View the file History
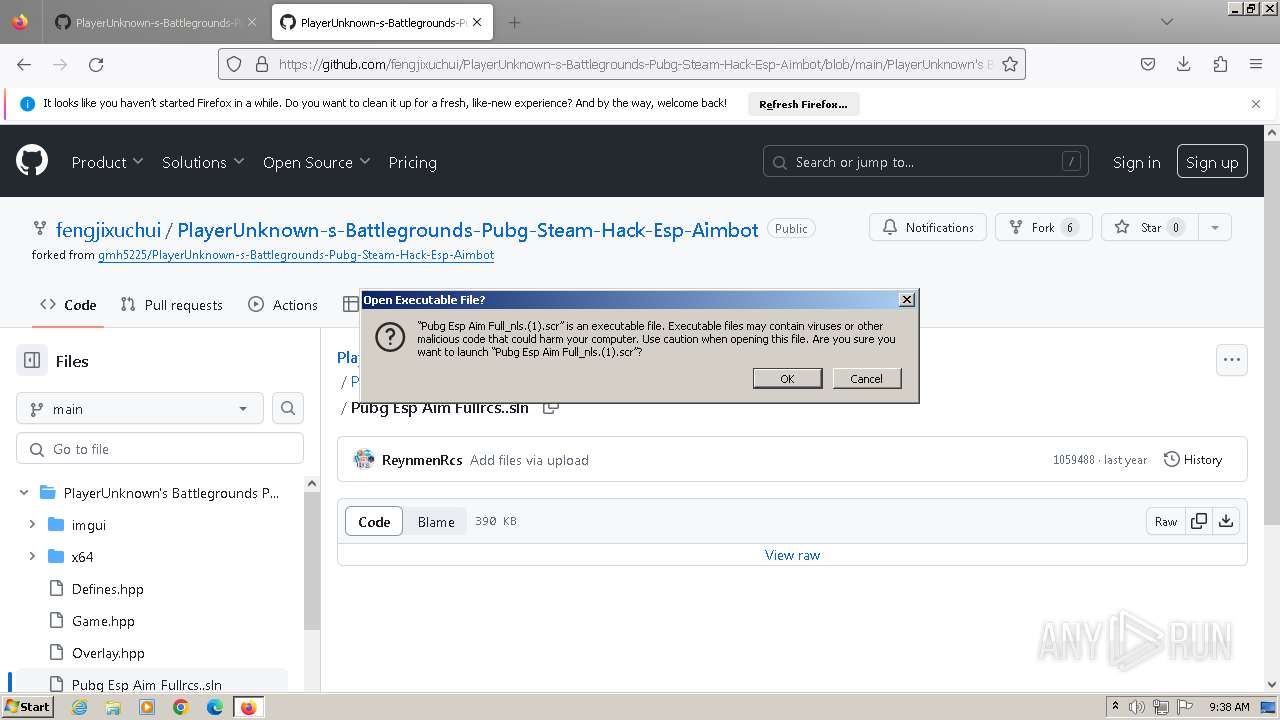The image size is (1280, 720). (1193, 460)
